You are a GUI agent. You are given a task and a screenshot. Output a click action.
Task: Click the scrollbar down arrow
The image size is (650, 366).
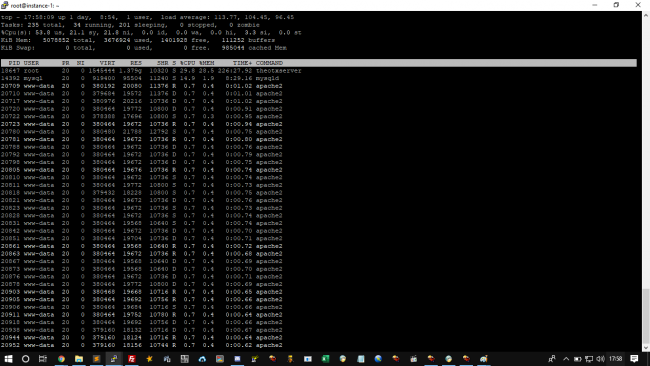(x=645, y=348)
